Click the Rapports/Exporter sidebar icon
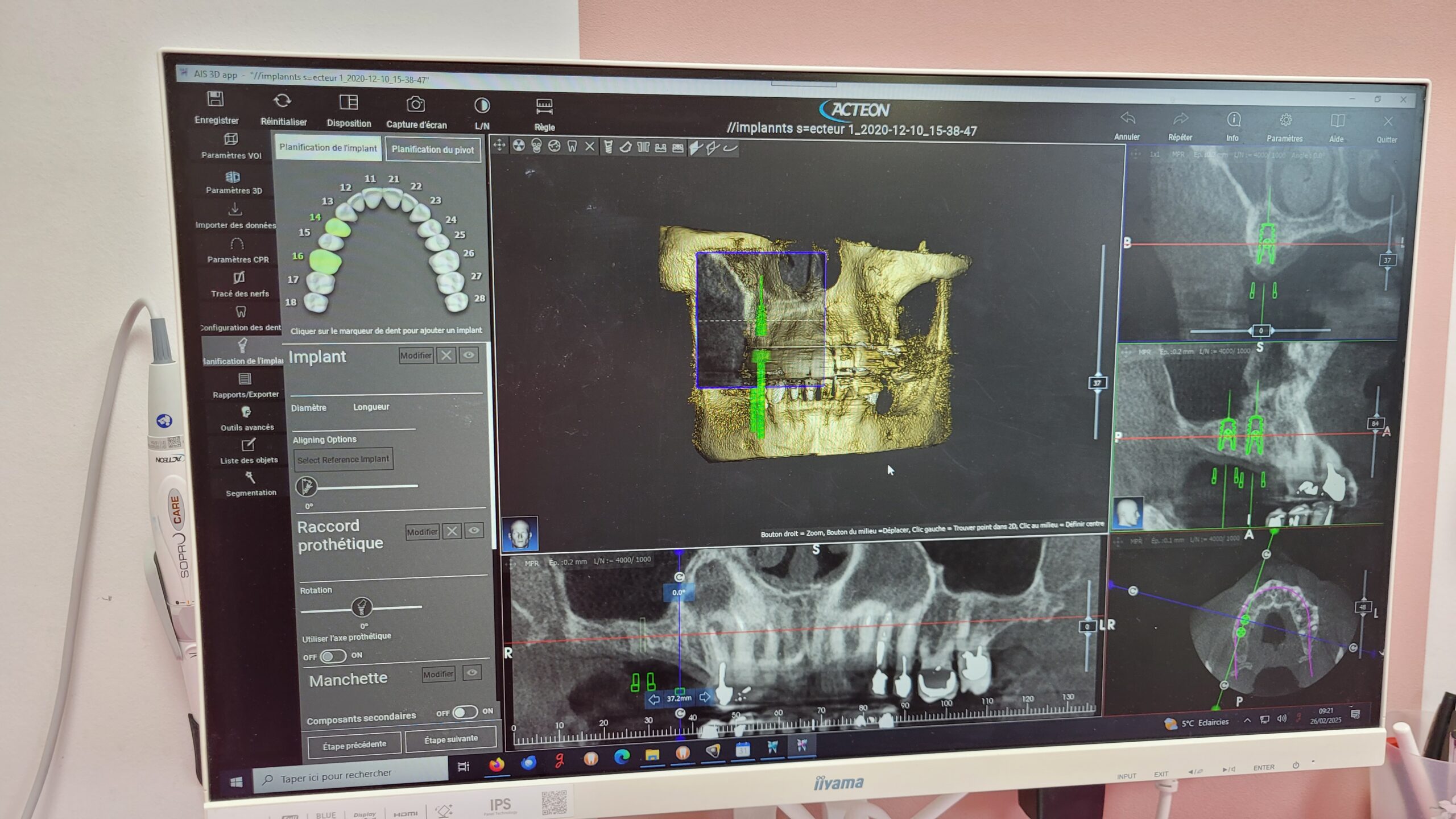Image resolution: width=1456 pixels, height=819 pixels. pos(245,379)
